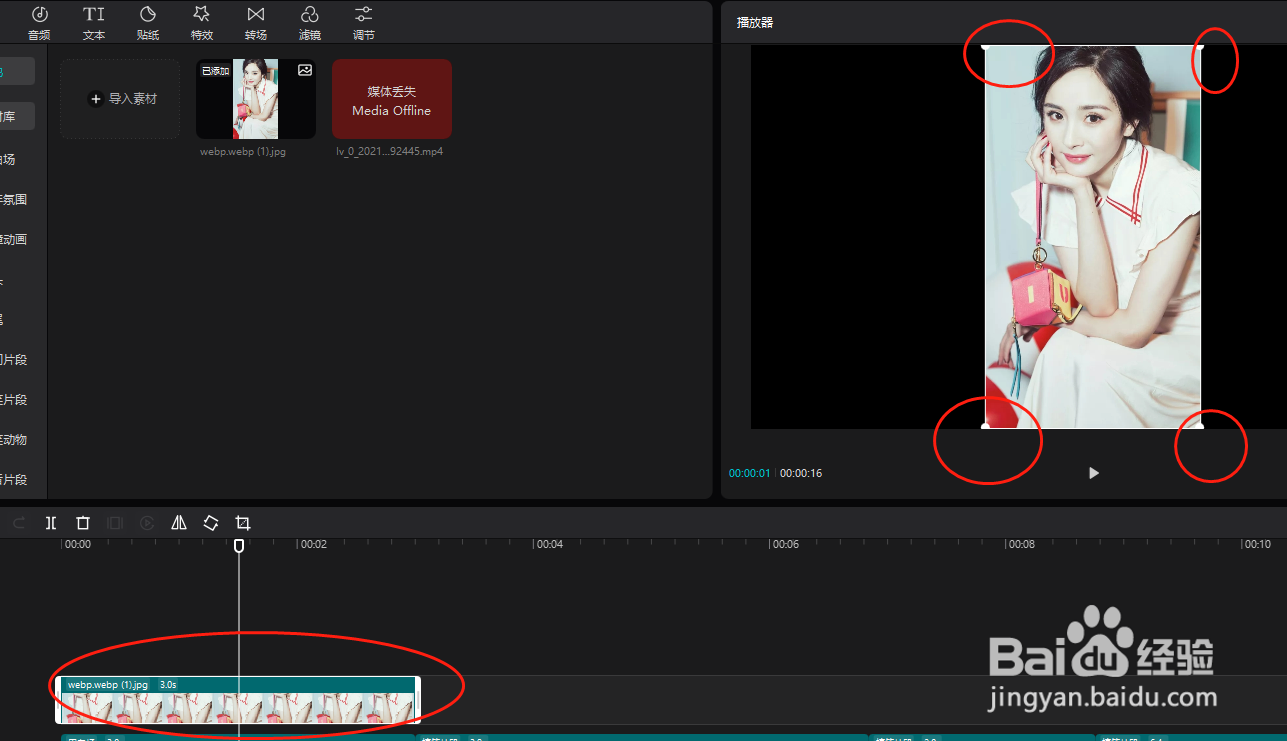Click the 3.0s duration label on the timeline clip
This screenshot has width=1287, height=741.
168,685
